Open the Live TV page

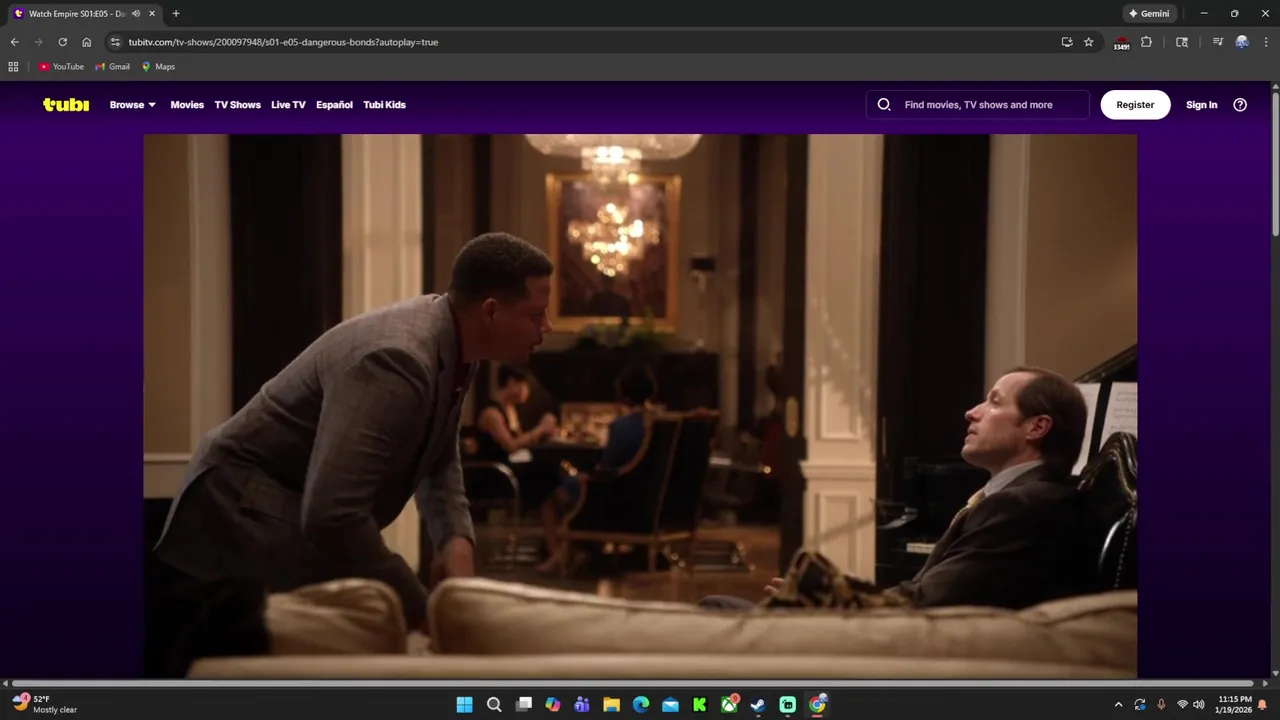tap(288, 105)
